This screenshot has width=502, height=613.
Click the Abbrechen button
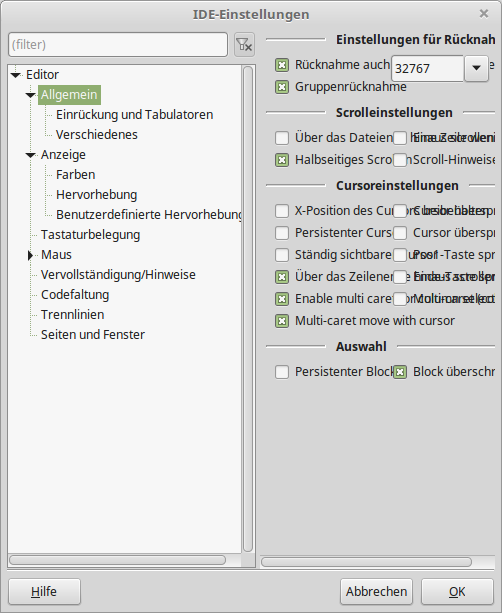[x=376, y=591]
